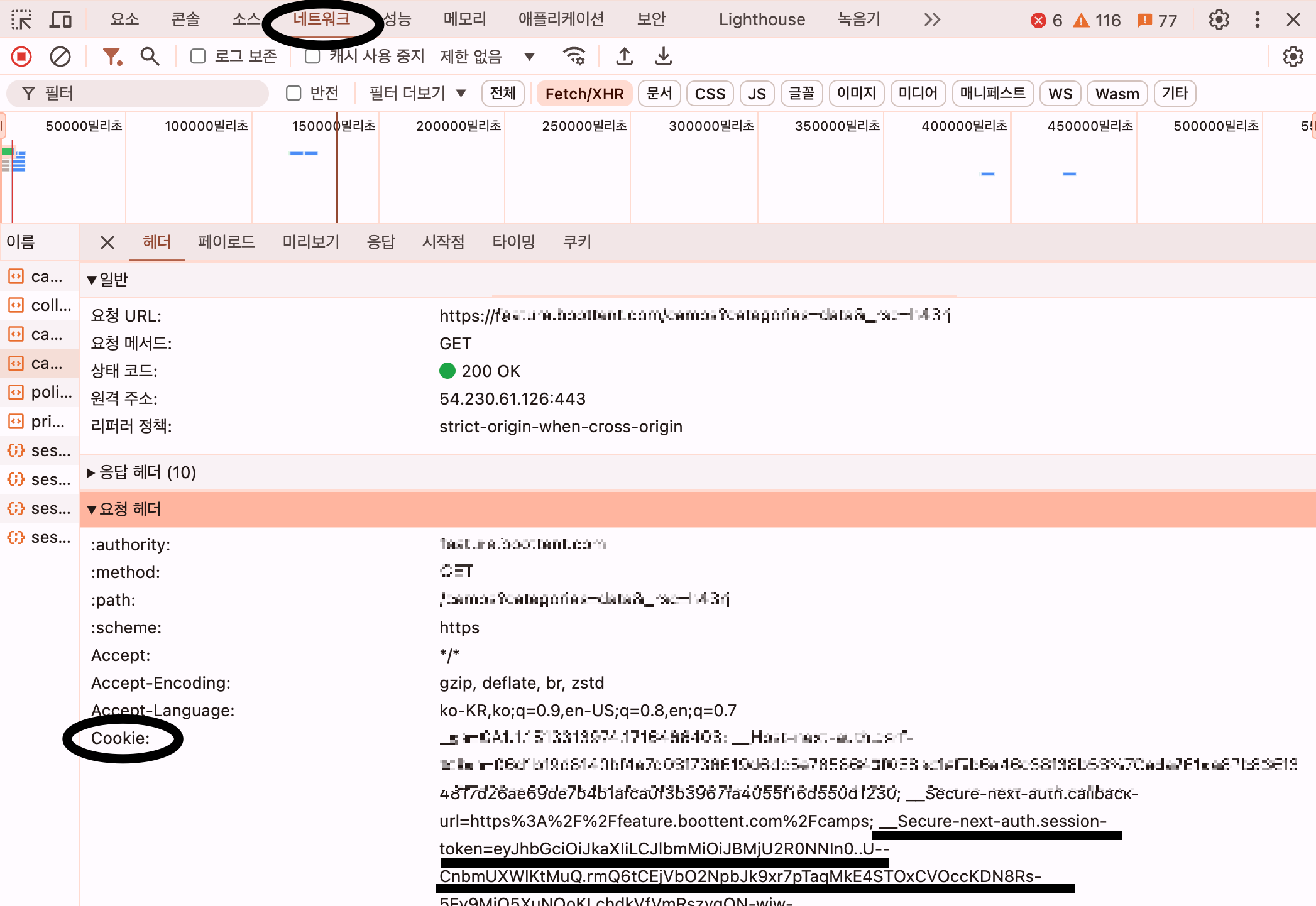This screenshot has width=1316, height=906.
Task: Toggle the funnel filter icon
Action: (x=112, y=57)
